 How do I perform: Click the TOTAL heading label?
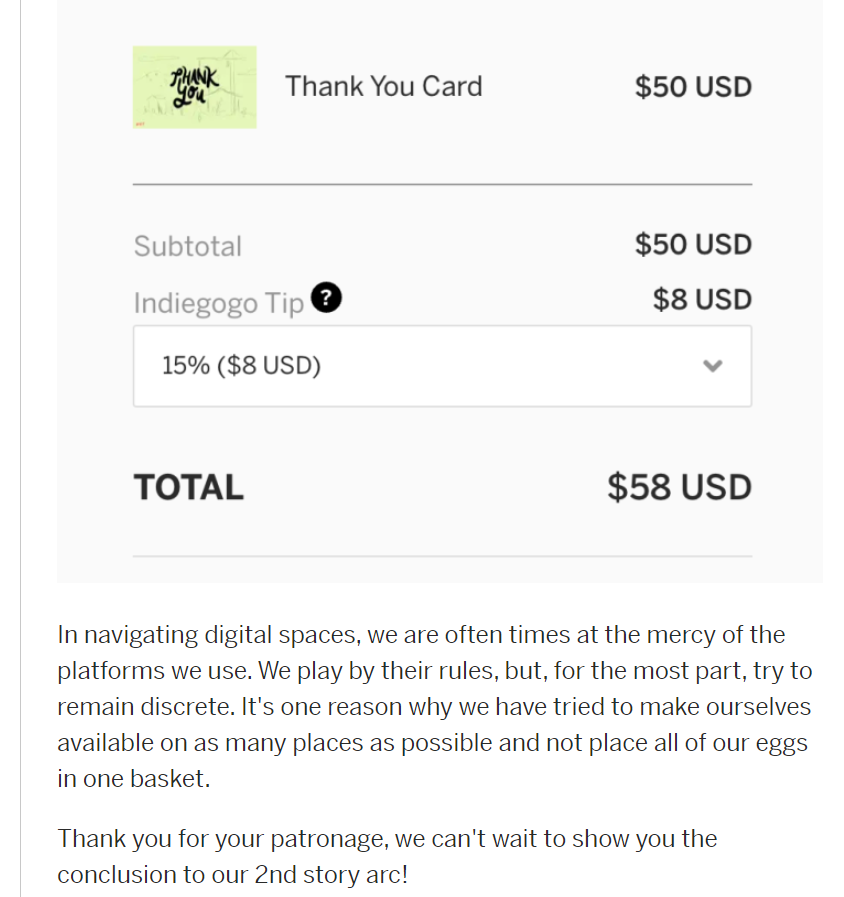[x=188, y=487]
